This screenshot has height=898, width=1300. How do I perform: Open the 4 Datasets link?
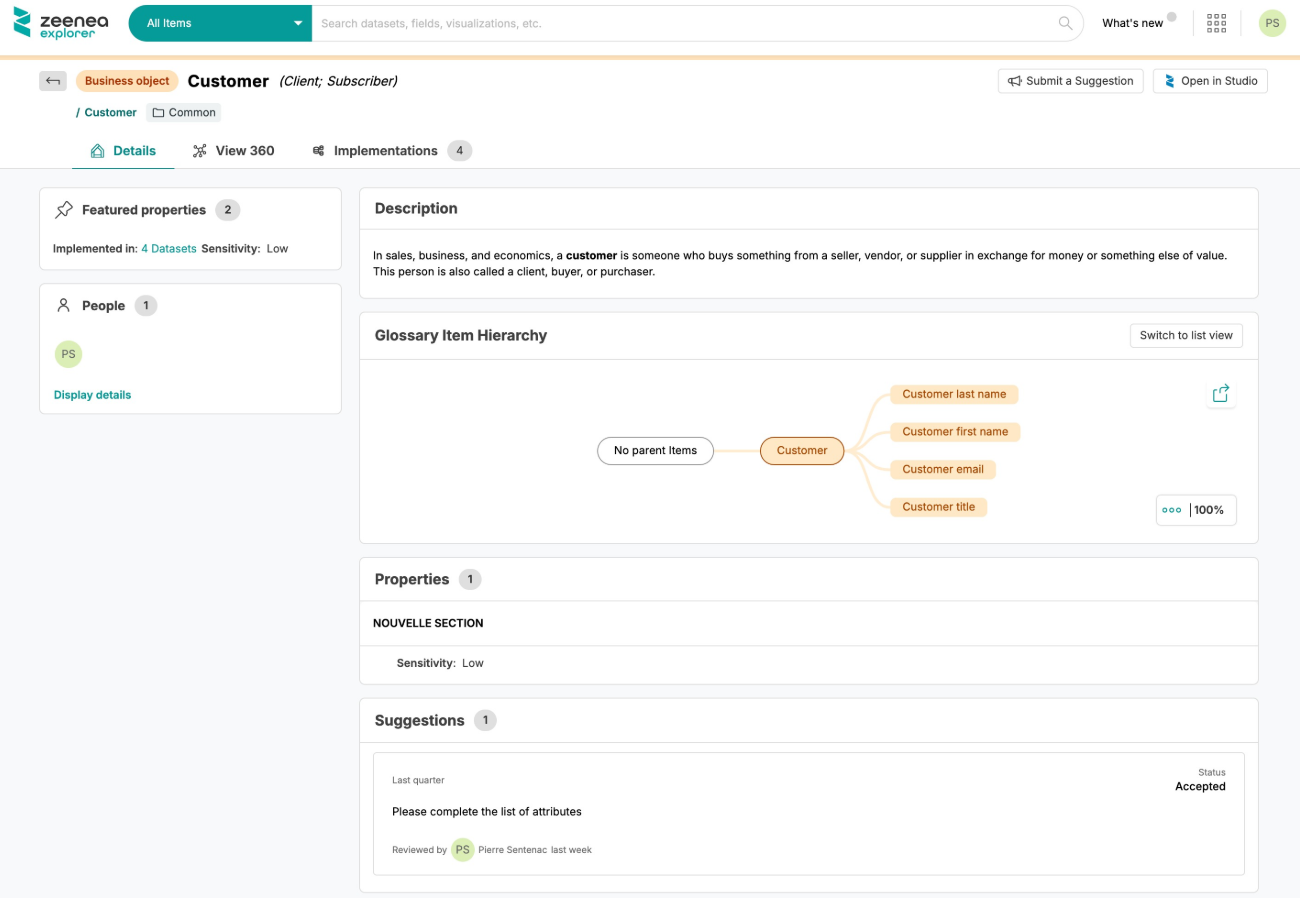(168, 248)
